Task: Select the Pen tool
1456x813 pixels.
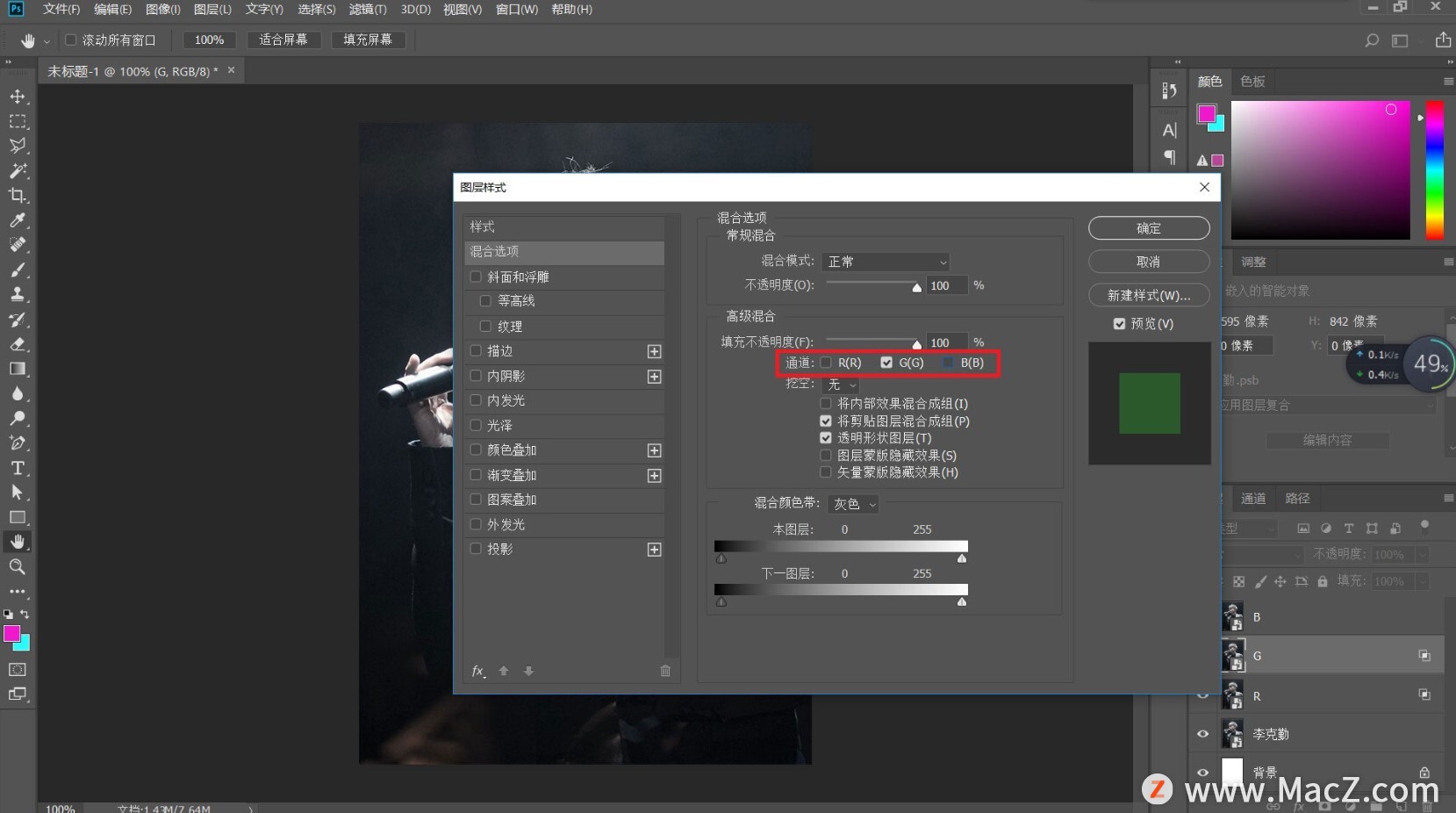Action: pos(18,442)
